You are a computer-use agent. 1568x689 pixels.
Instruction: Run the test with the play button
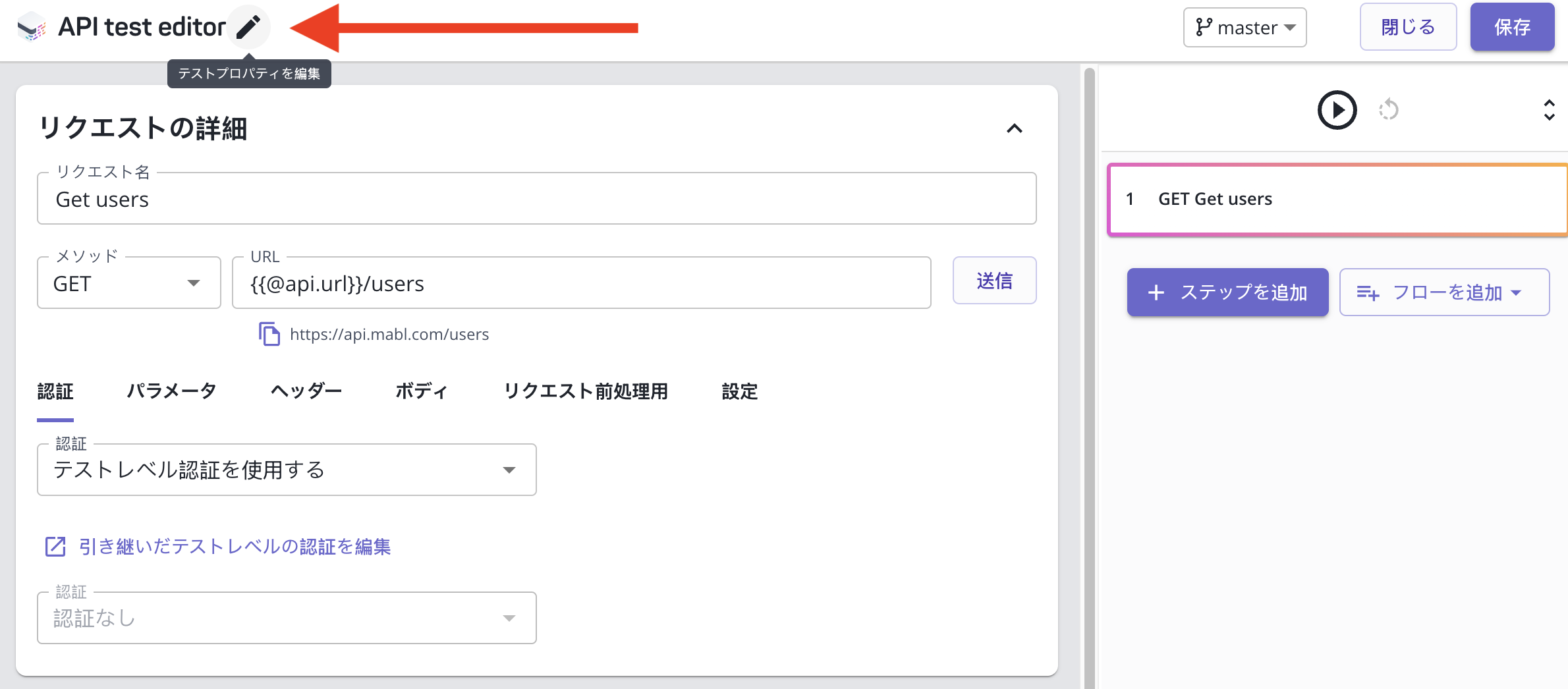1337,109
